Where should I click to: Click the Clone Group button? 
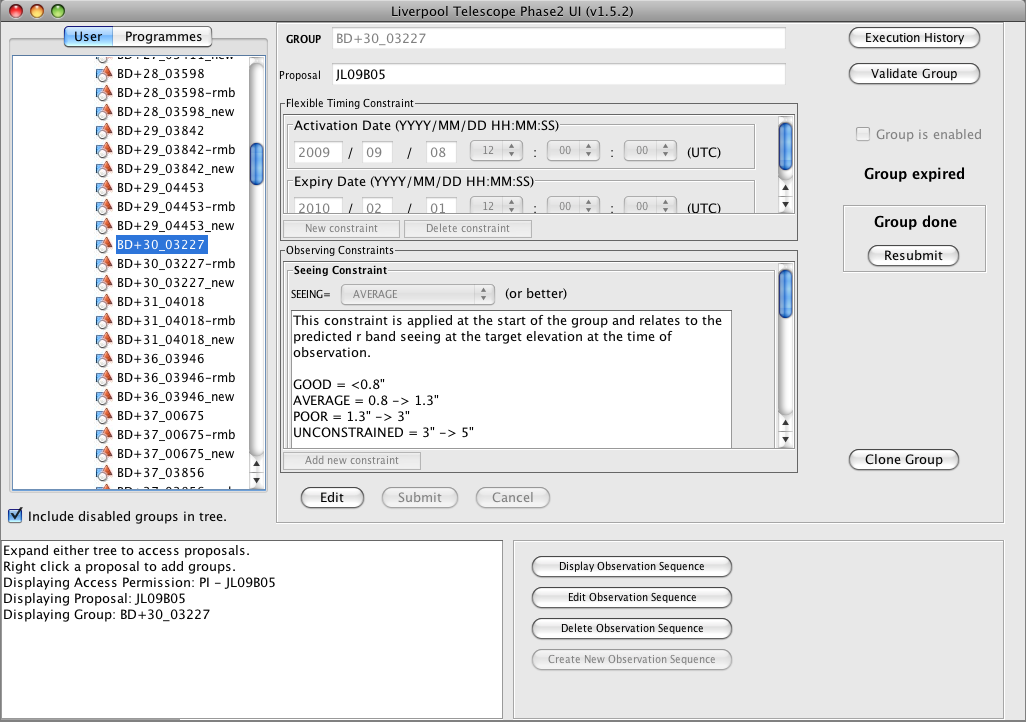[904, 460]
